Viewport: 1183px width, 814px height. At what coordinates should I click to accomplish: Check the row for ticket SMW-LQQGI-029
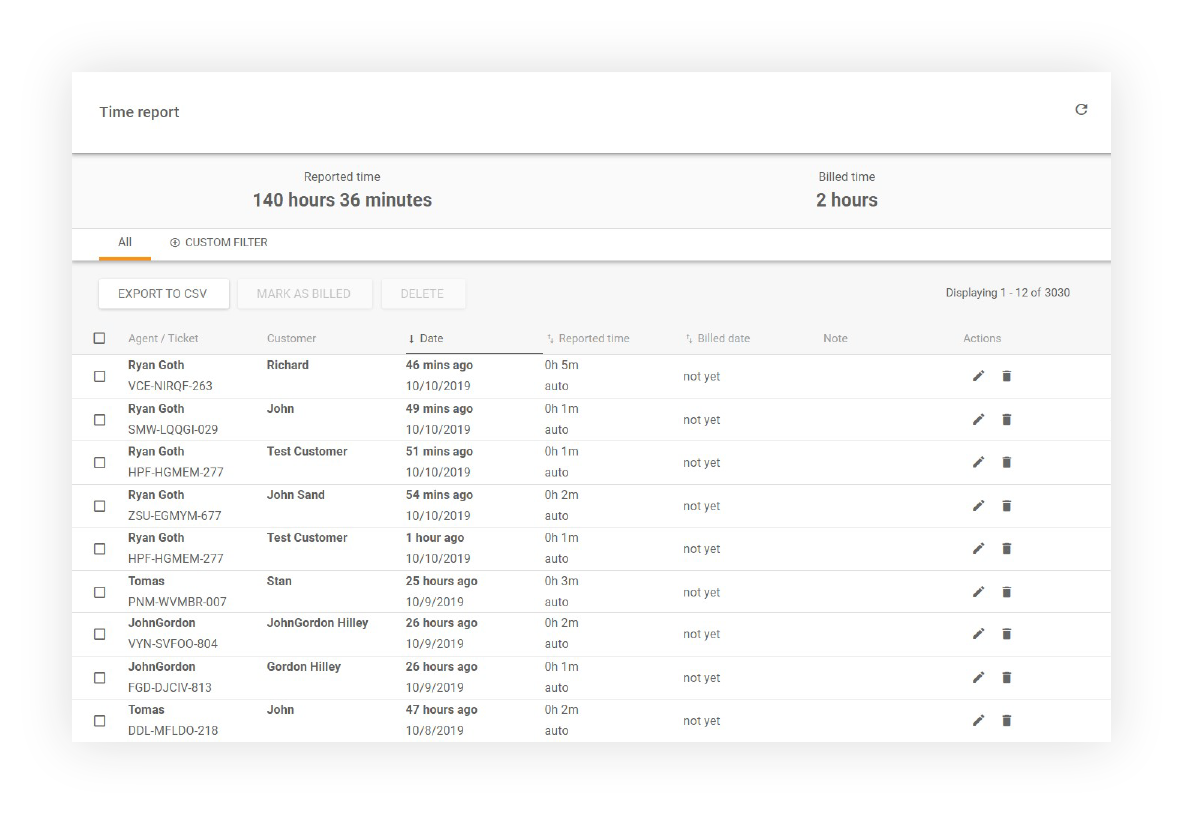pyautogui.click(x=99, y=419)
